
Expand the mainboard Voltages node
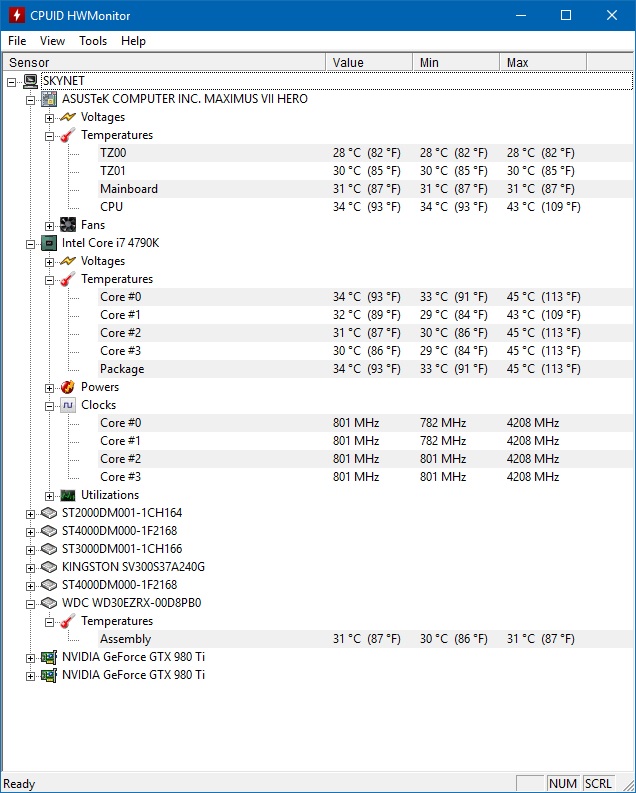click(50, 117)
